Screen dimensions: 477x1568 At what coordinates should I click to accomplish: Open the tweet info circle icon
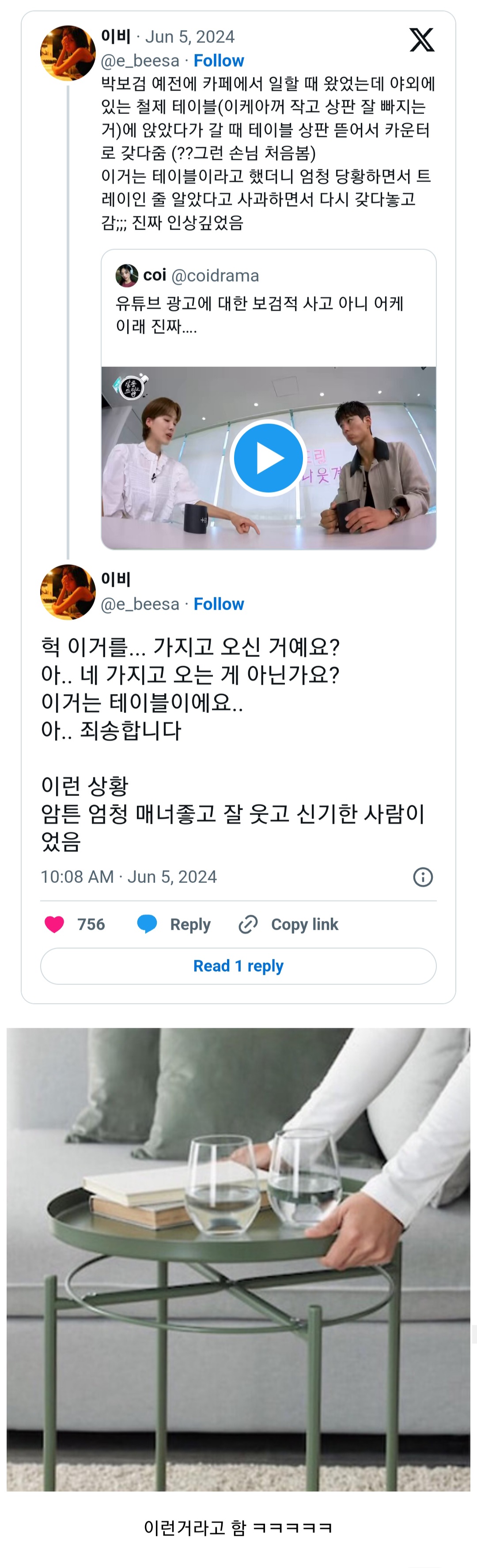click(423, 877)
